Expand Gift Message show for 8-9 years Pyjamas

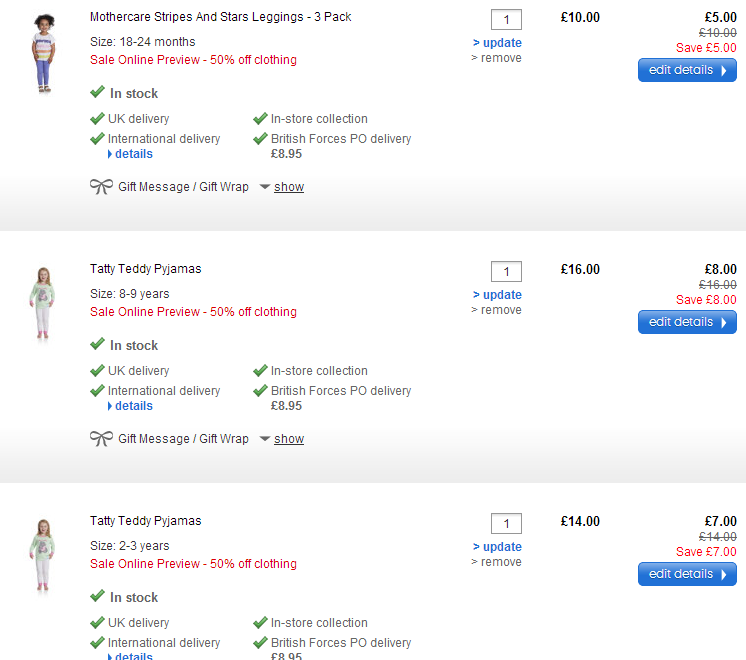tap(289, 439)
